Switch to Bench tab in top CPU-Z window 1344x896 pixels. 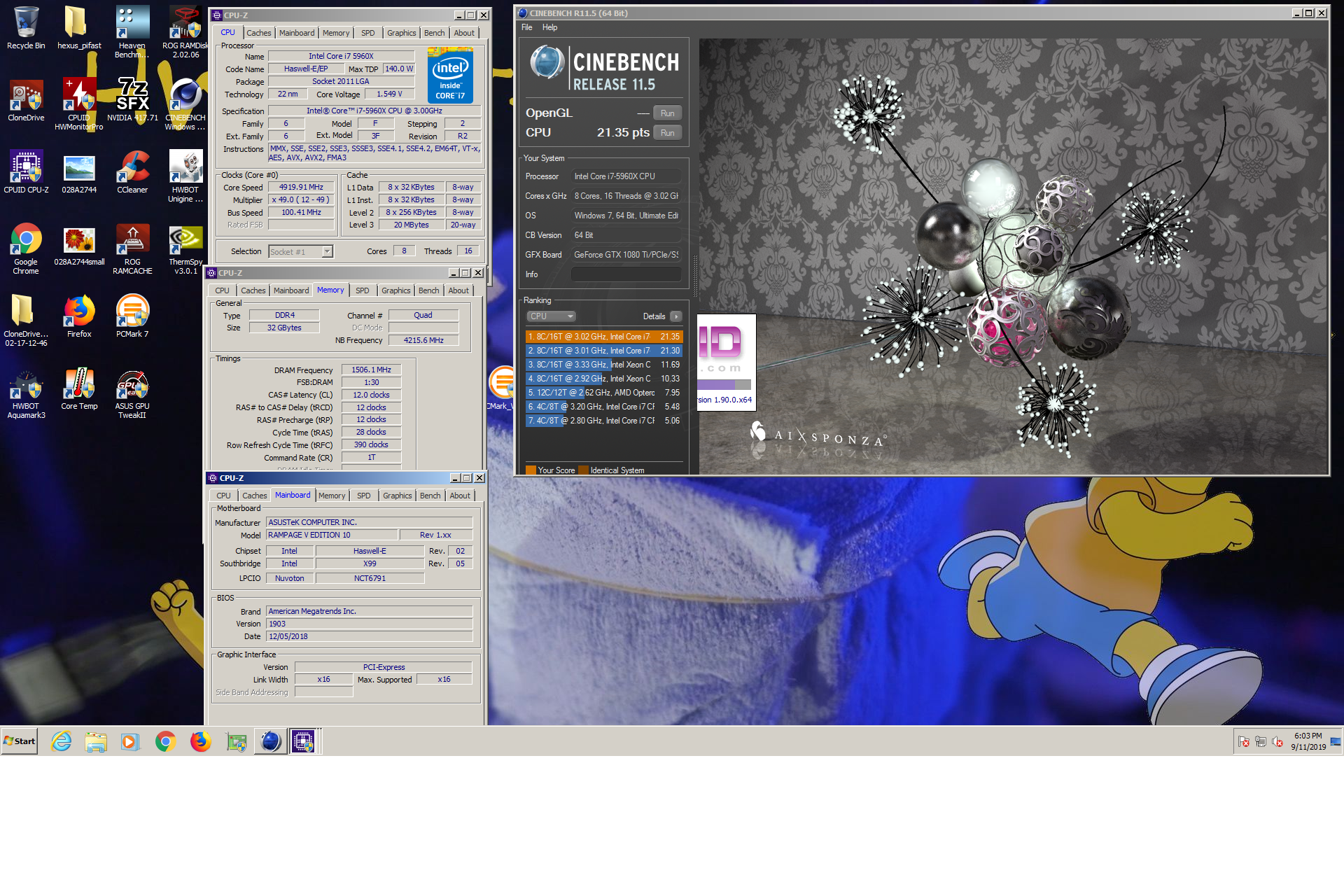pos(434,33)
